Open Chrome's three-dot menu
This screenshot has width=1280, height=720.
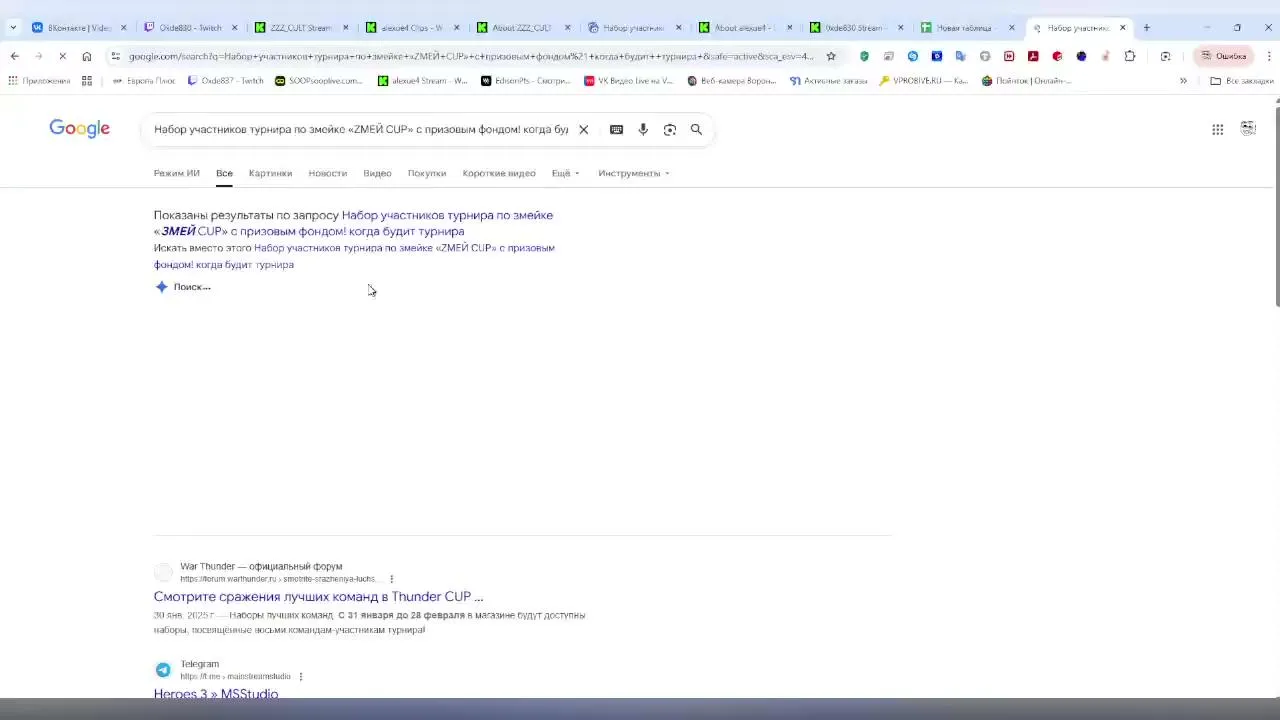1269,56
